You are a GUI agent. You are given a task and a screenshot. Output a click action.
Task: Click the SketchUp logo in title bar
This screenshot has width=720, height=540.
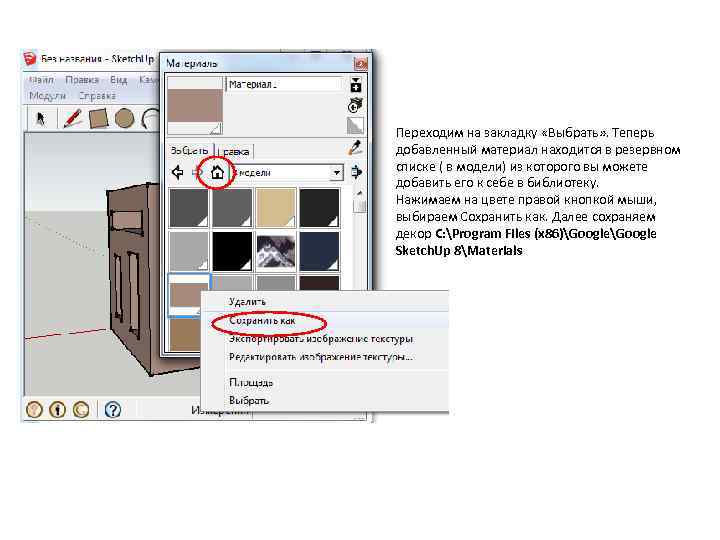coord(29,58)
